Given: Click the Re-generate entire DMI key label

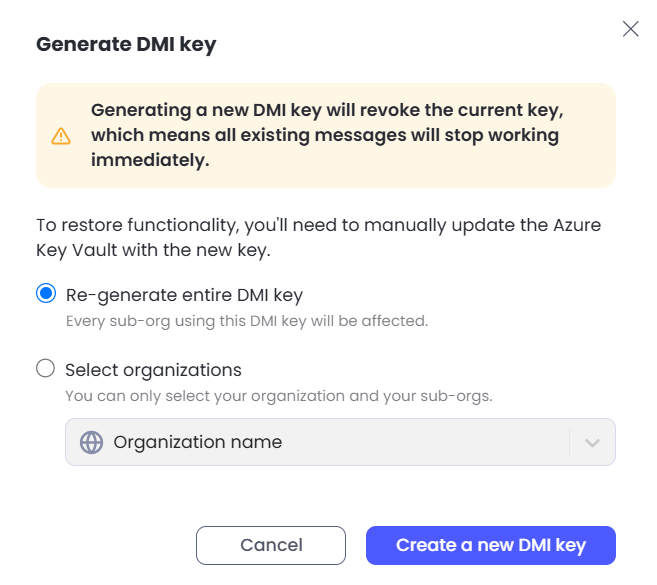Looking at the screenshot, I should click(x=184, y=295).
